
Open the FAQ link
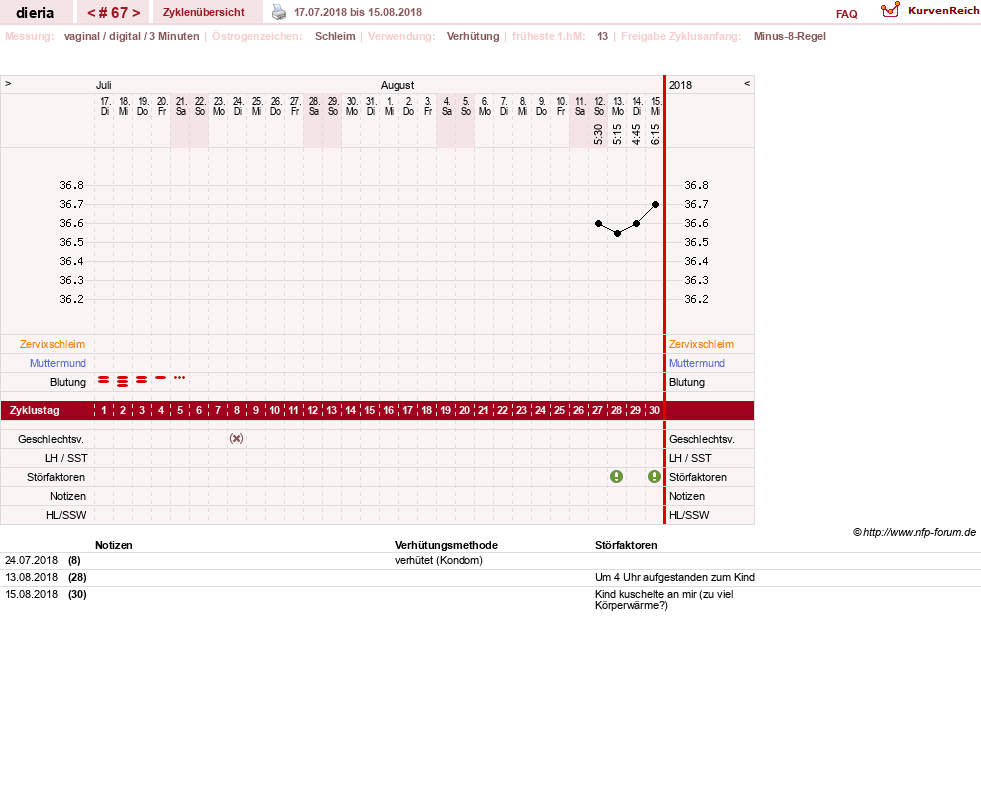[846, 14]
